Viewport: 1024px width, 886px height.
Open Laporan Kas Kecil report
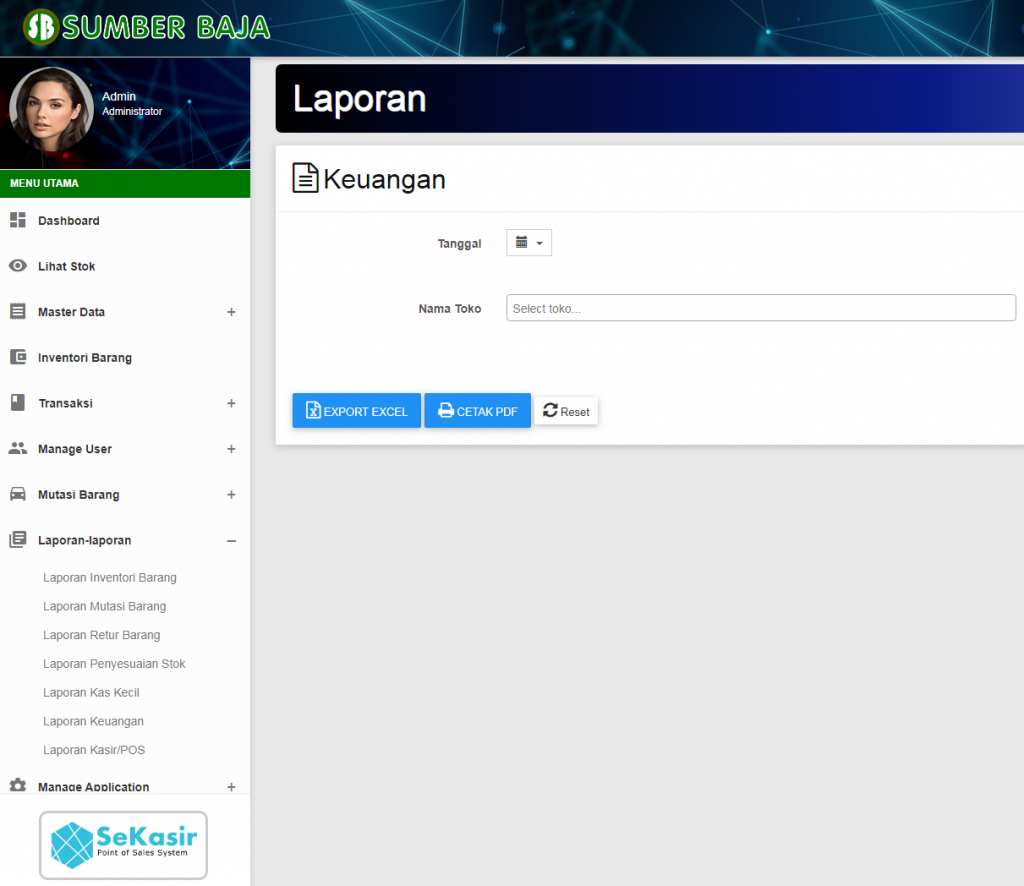click(91, 693)
